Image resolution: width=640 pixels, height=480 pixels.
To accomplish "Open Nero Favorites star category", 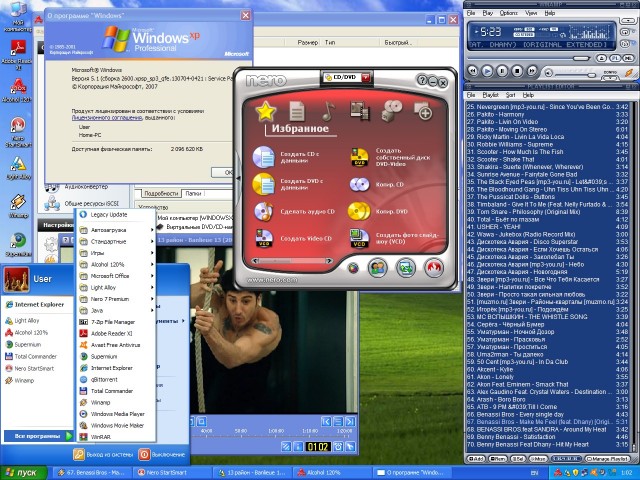I will click(x=265, y=111).
